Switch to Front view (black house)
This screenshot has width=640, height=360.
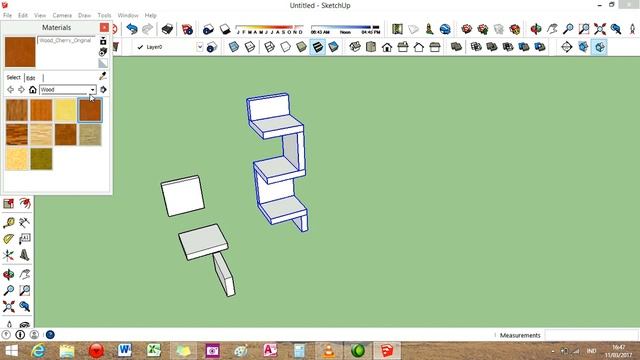coord(387,47)
